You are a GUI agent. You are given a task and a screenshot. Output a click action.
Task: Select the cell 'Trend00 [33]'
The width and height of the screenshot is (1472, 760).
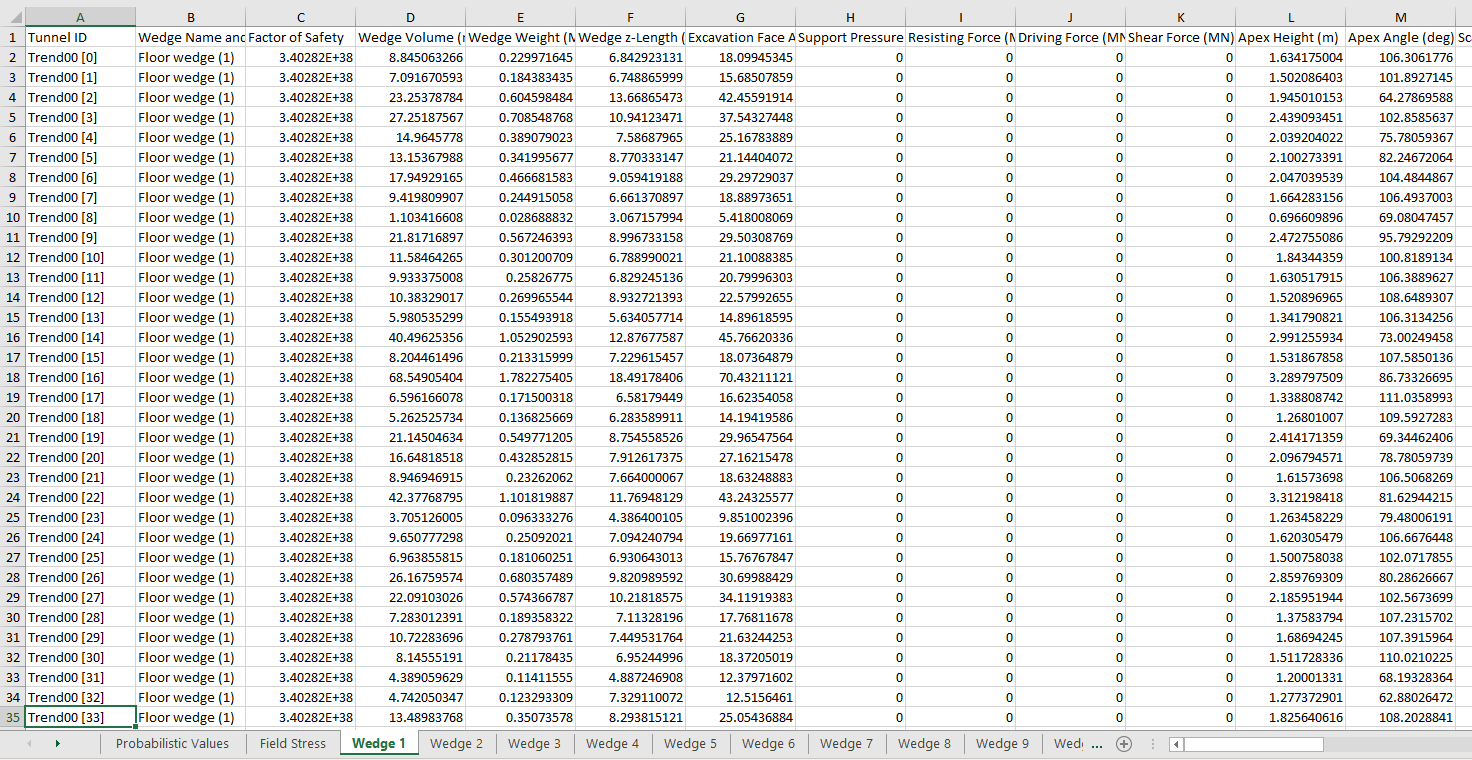[80, 717]
